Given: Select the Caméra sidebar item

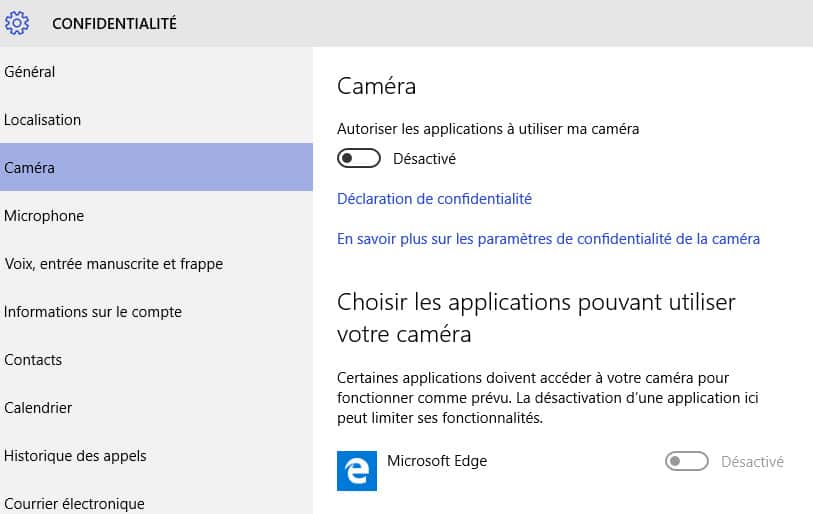Looking at the screenshot, I should (x=156, y=168).
